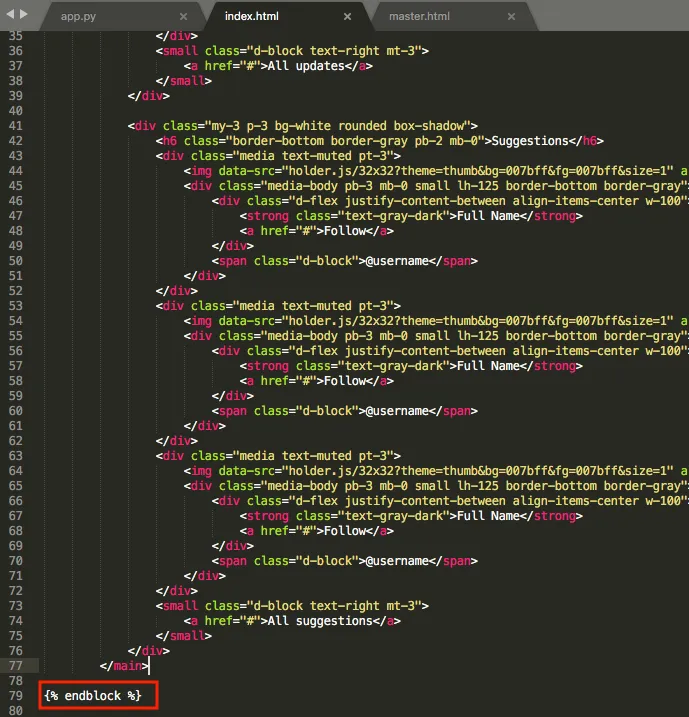This screenshot has width=689, height=717.
Task: Go to next tab with right arrow
Action: [24, 14]
